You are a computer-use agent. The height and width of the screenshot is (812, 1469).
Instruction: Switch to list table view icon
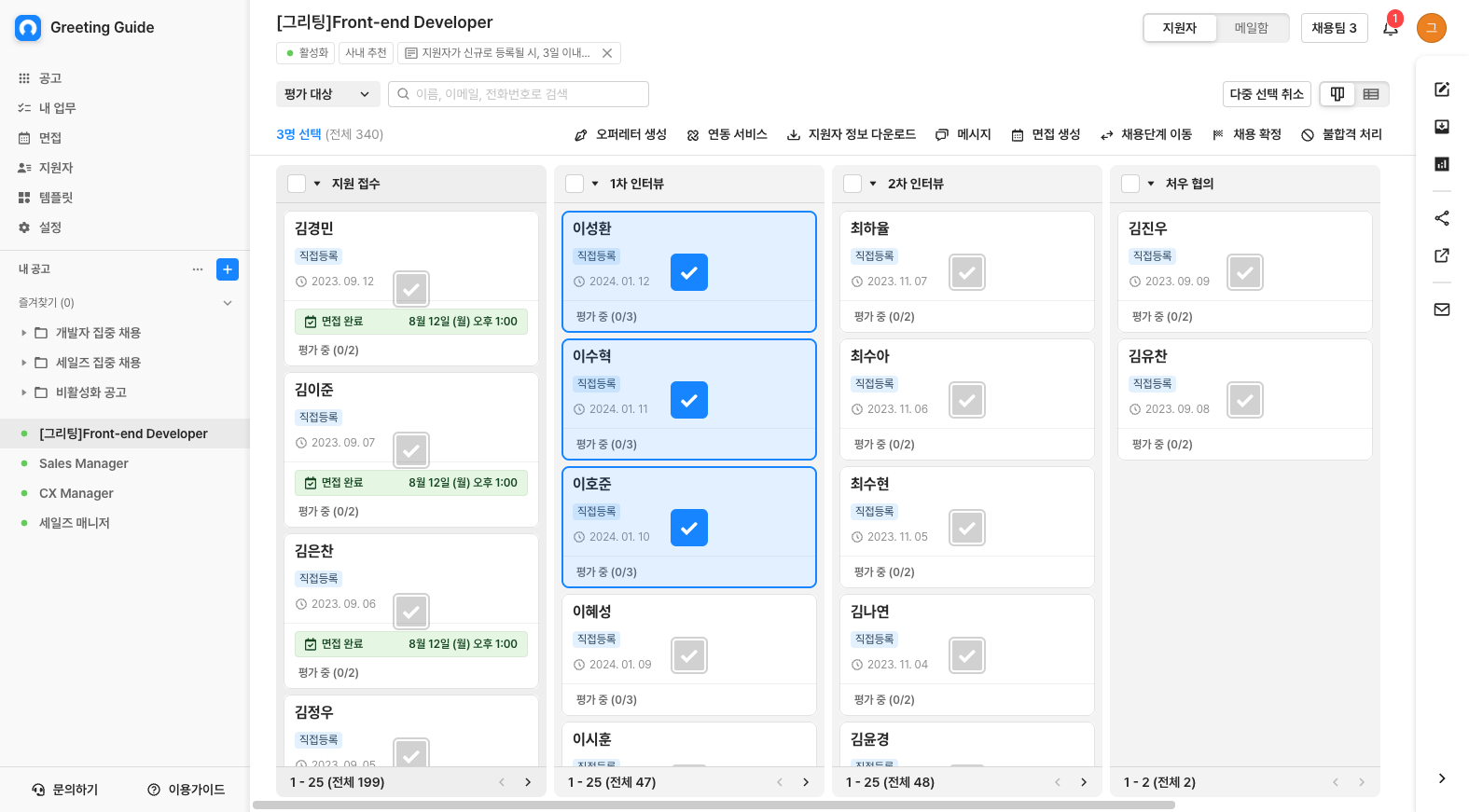point(1371,94)
